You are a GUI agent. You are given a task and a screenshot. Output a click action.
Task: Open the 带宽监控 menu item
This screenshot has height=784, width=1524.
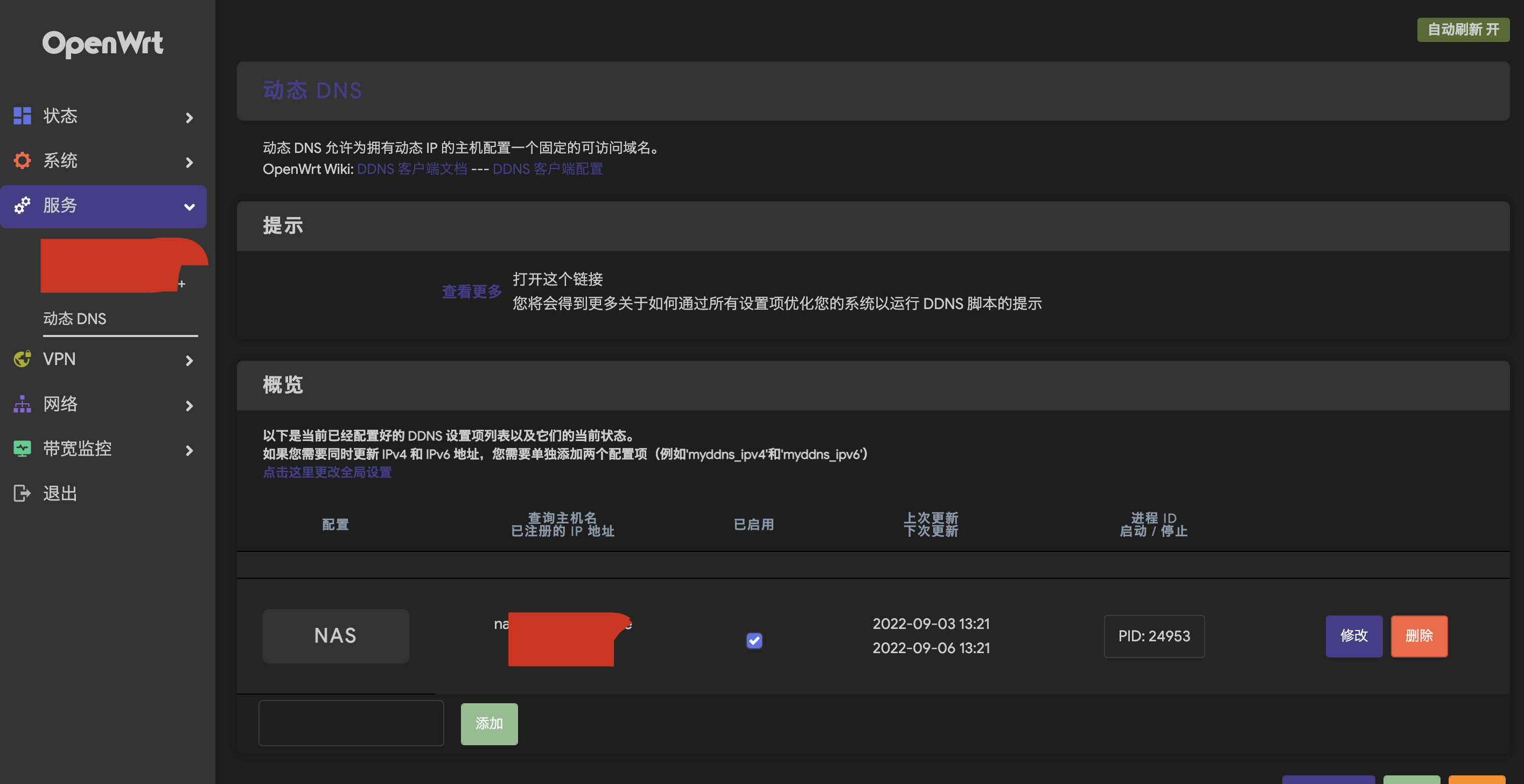click(x=78, y=449)
